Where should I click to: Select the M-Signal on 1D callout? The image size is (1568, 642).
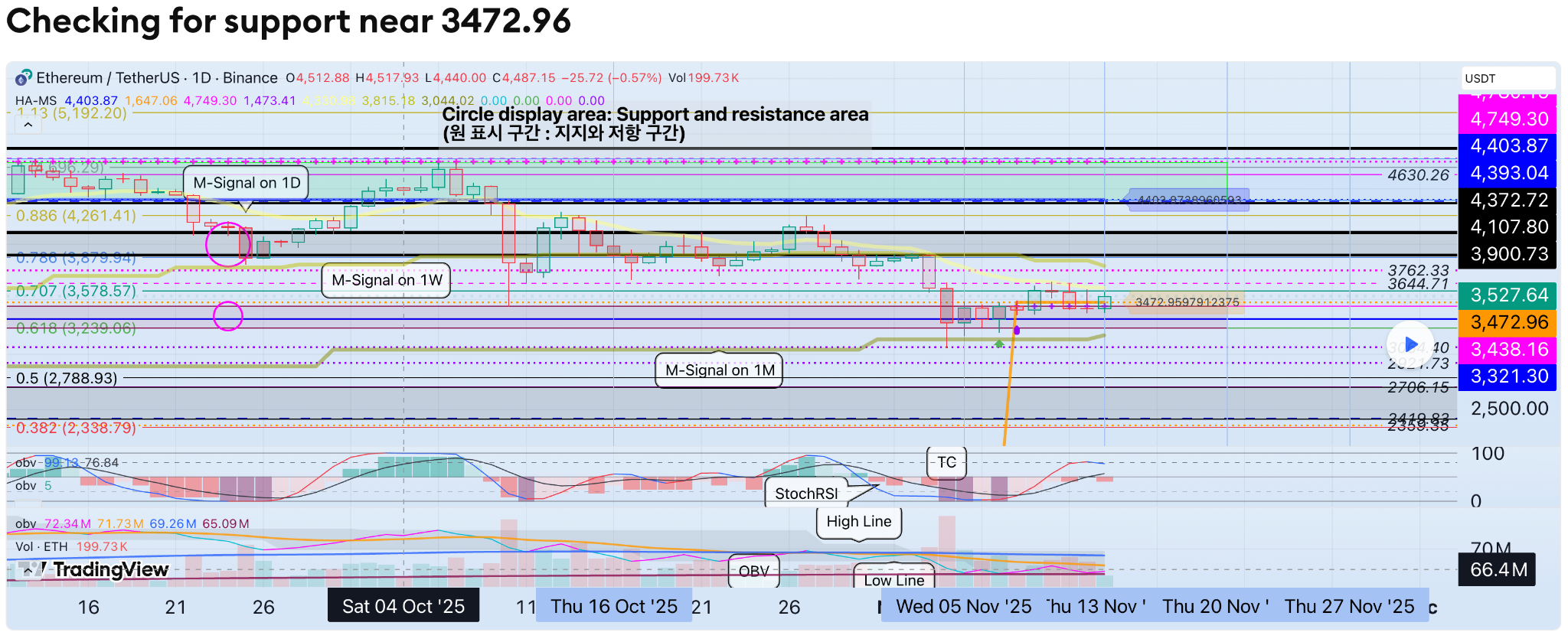pyautogui.click(x=246, y=183)
